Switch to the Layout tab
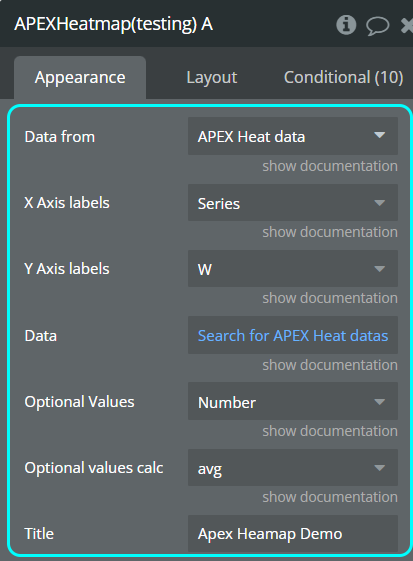 (x=212, y=77)
